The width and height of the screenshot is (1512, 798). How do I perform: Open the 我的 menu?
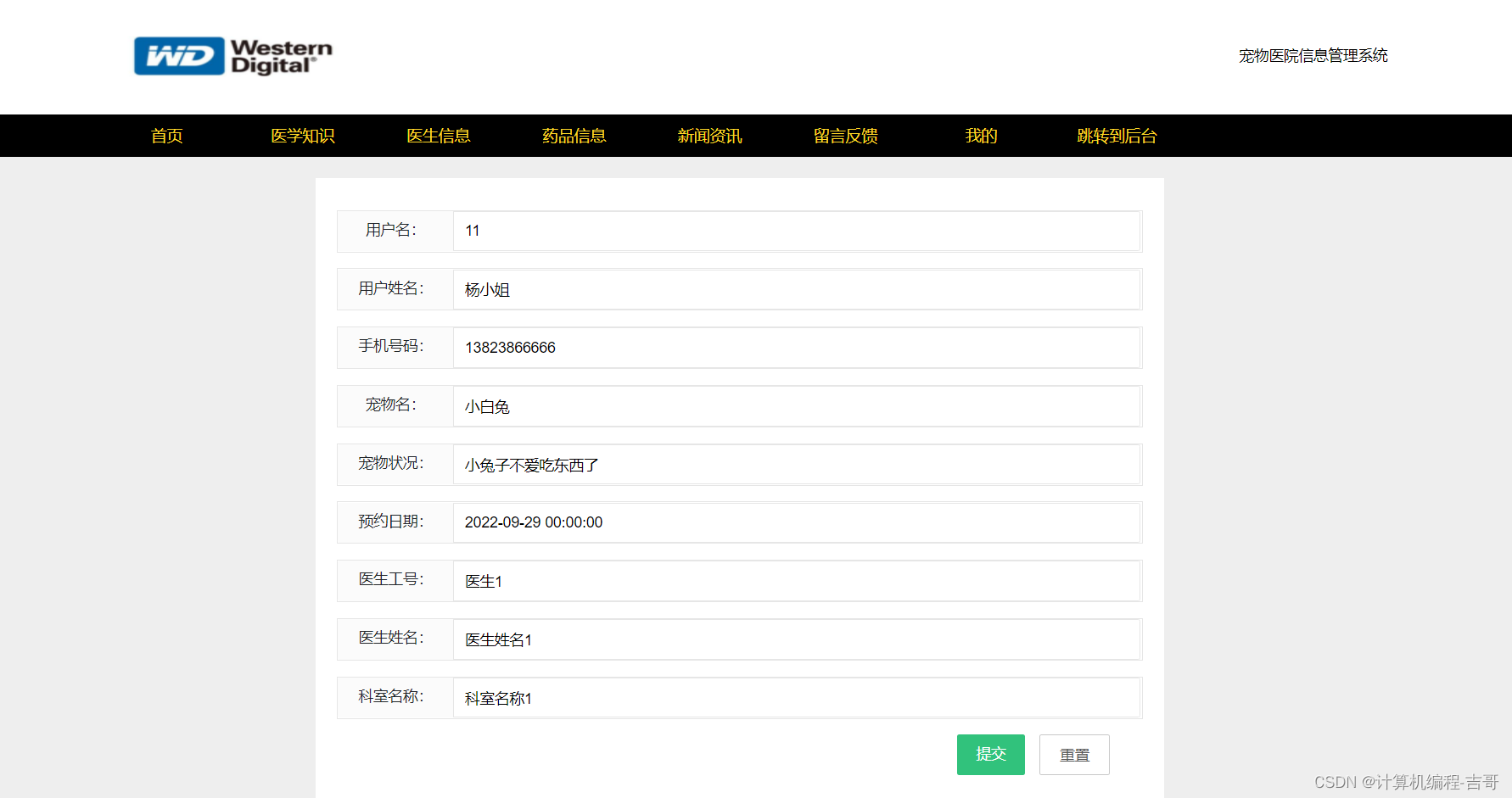(x=982, y=136)
